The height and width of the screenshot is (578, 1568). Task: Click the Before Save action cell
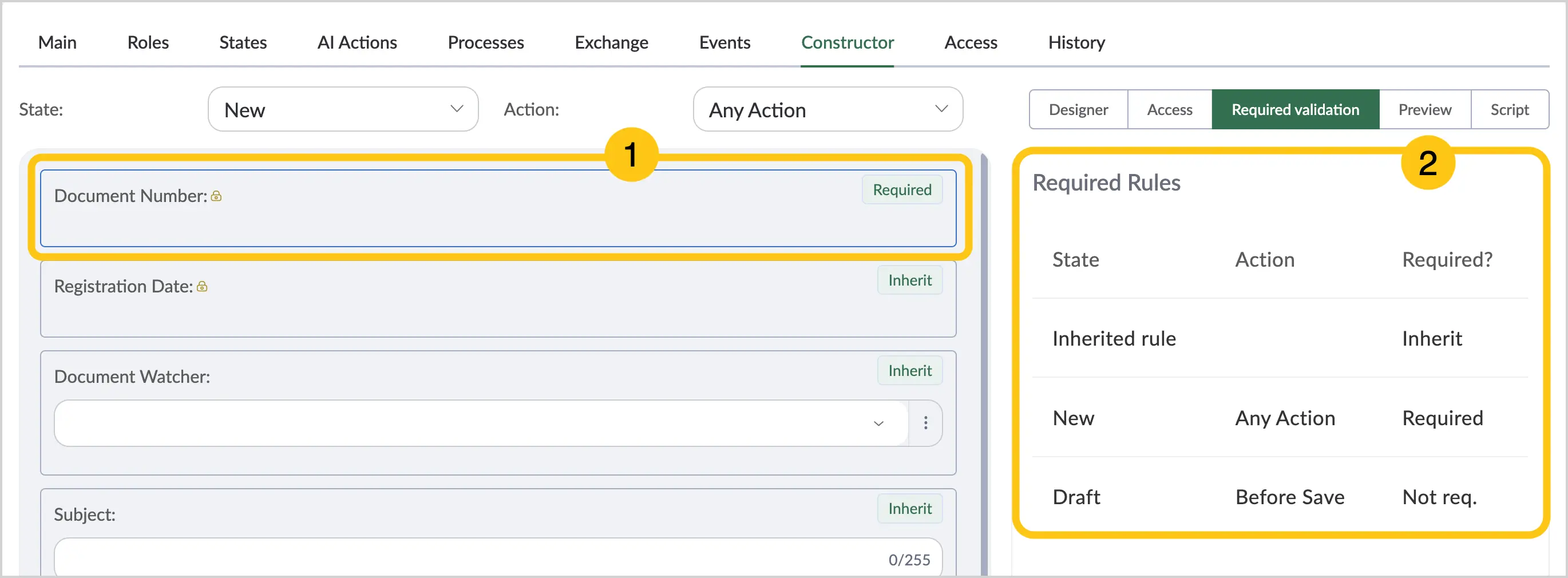click(x=1290, y=497)
